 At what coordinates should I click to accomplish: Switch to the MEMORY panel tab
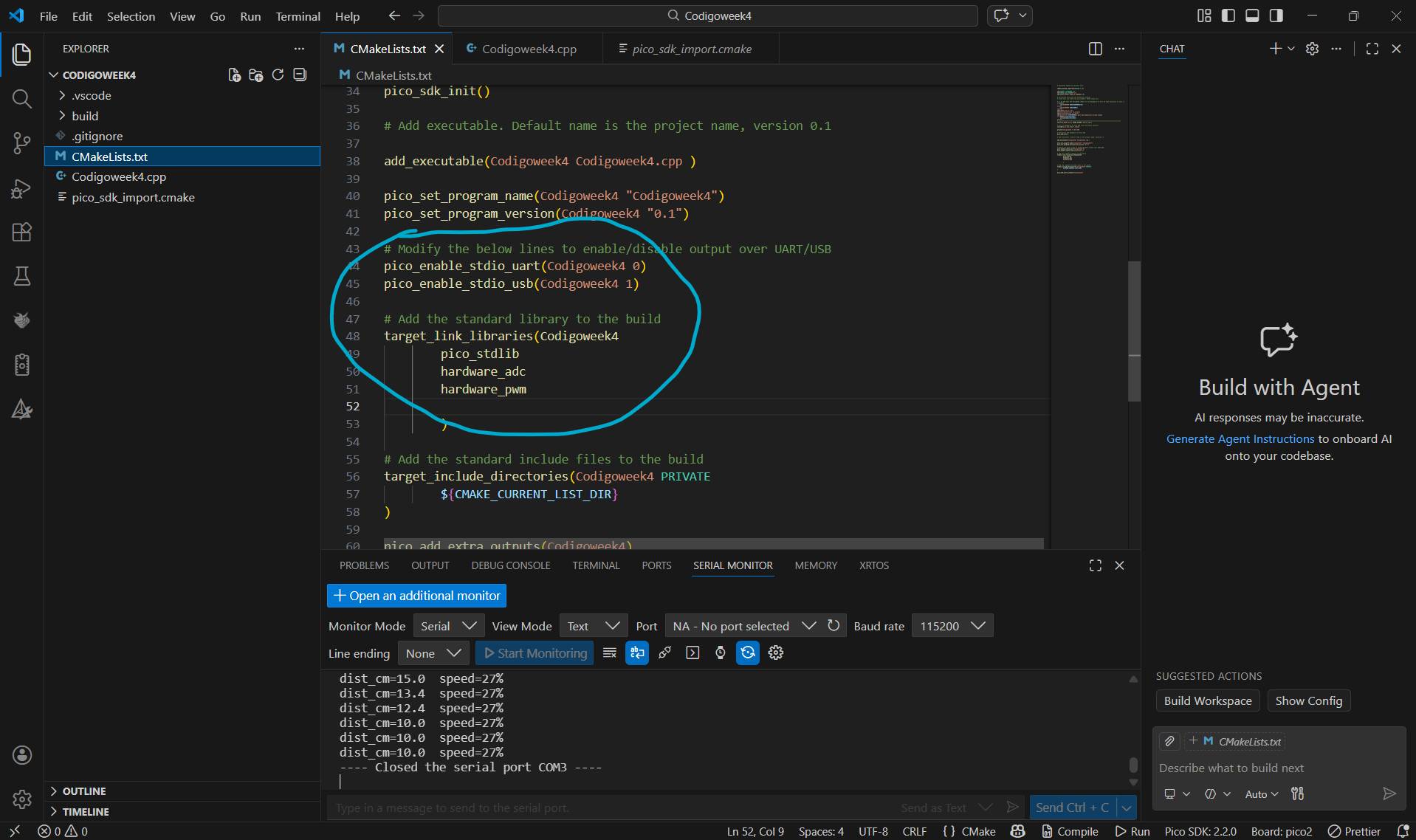815,565
